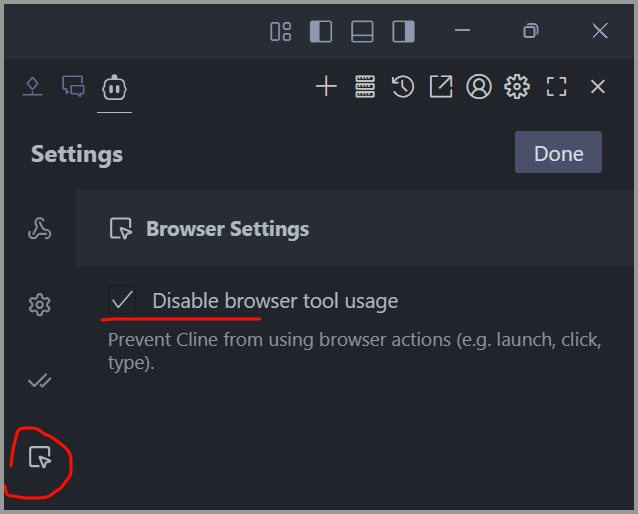638x514 pixels.
Task: Open the chat bubbles panel icon
Action: (x=73, y=87)
